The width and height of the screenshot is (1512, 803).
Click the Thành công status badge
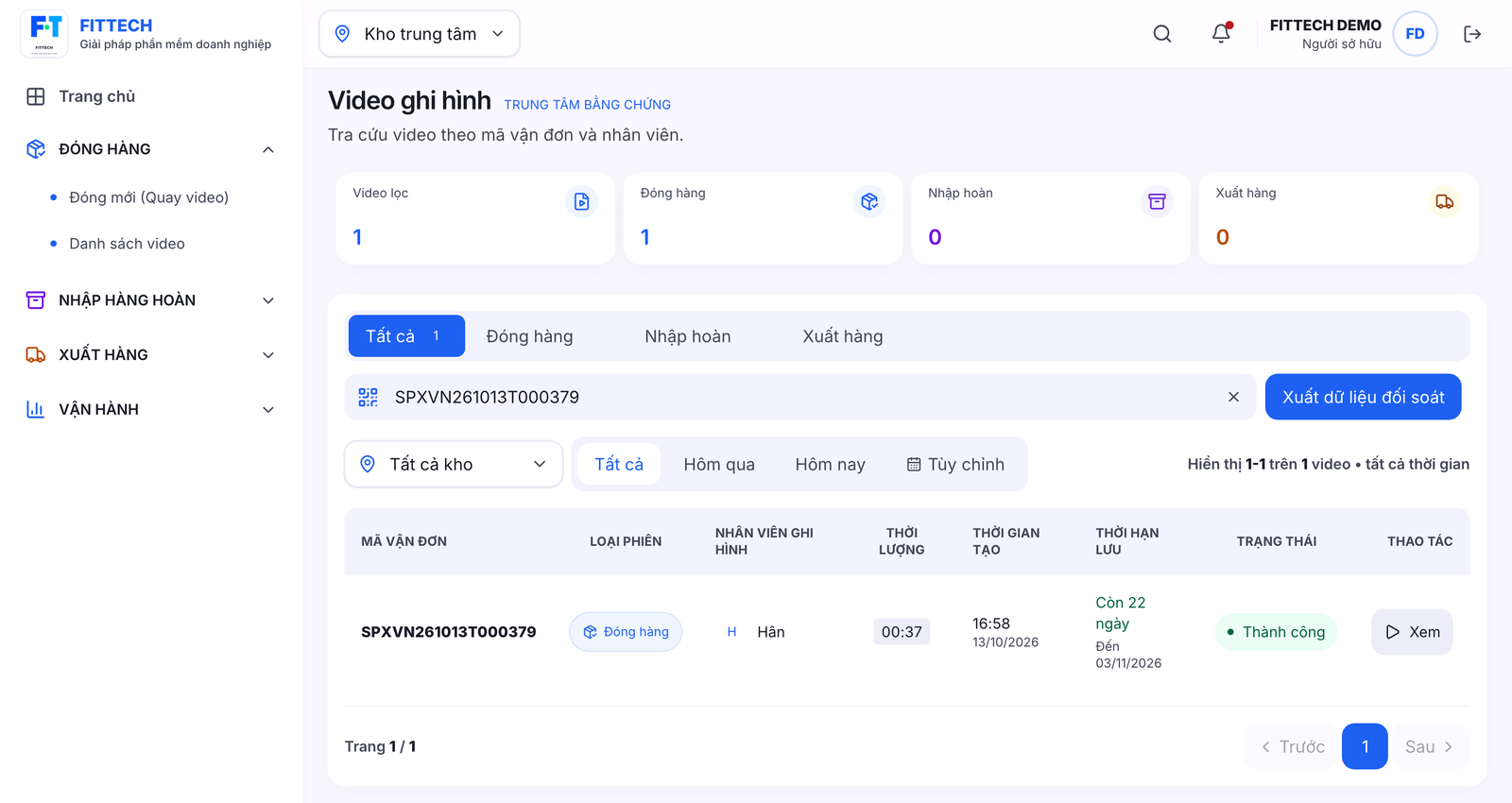(1276, 632)
